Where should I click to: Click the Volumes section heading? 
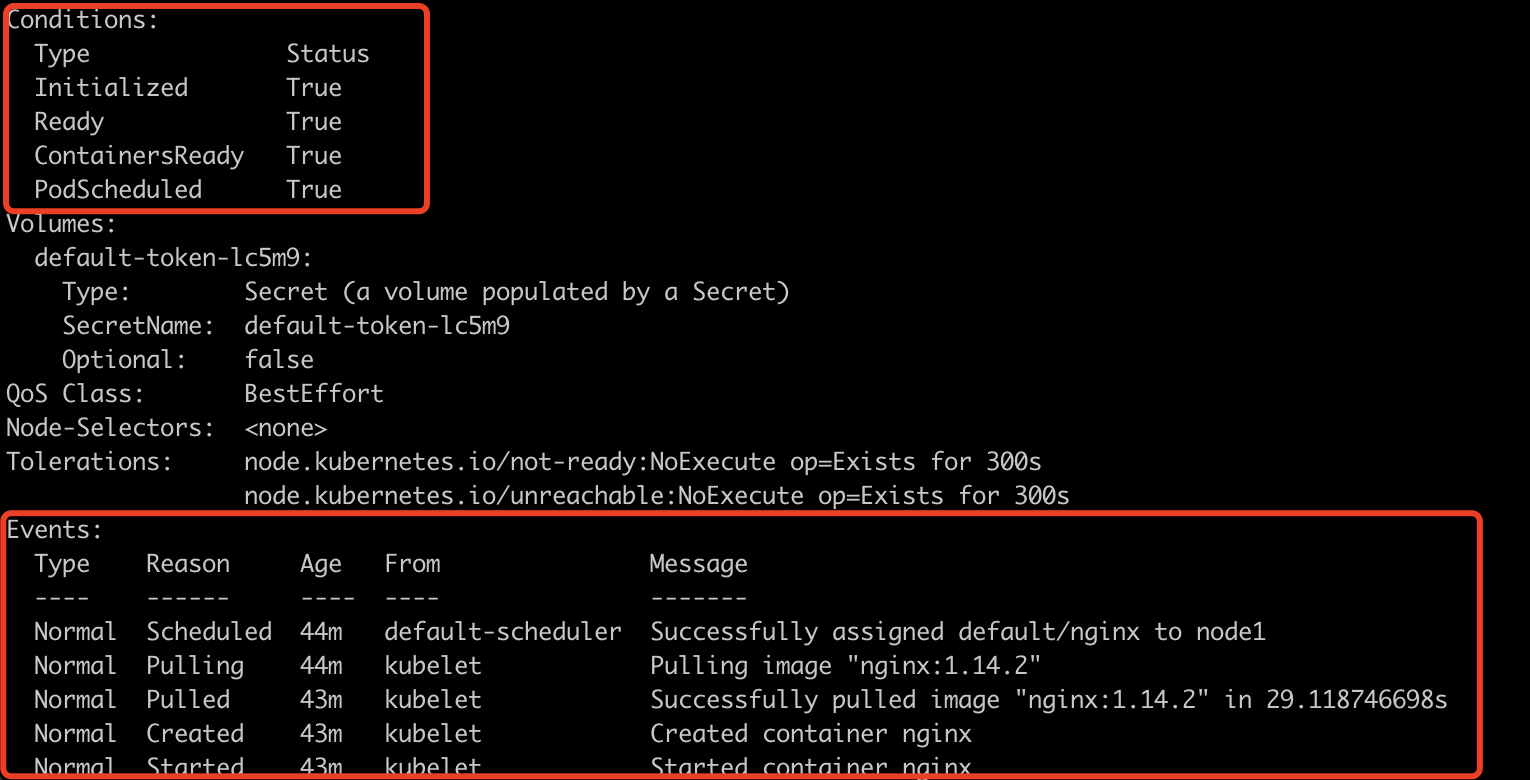pyautogui.click(x=62, y=224)
